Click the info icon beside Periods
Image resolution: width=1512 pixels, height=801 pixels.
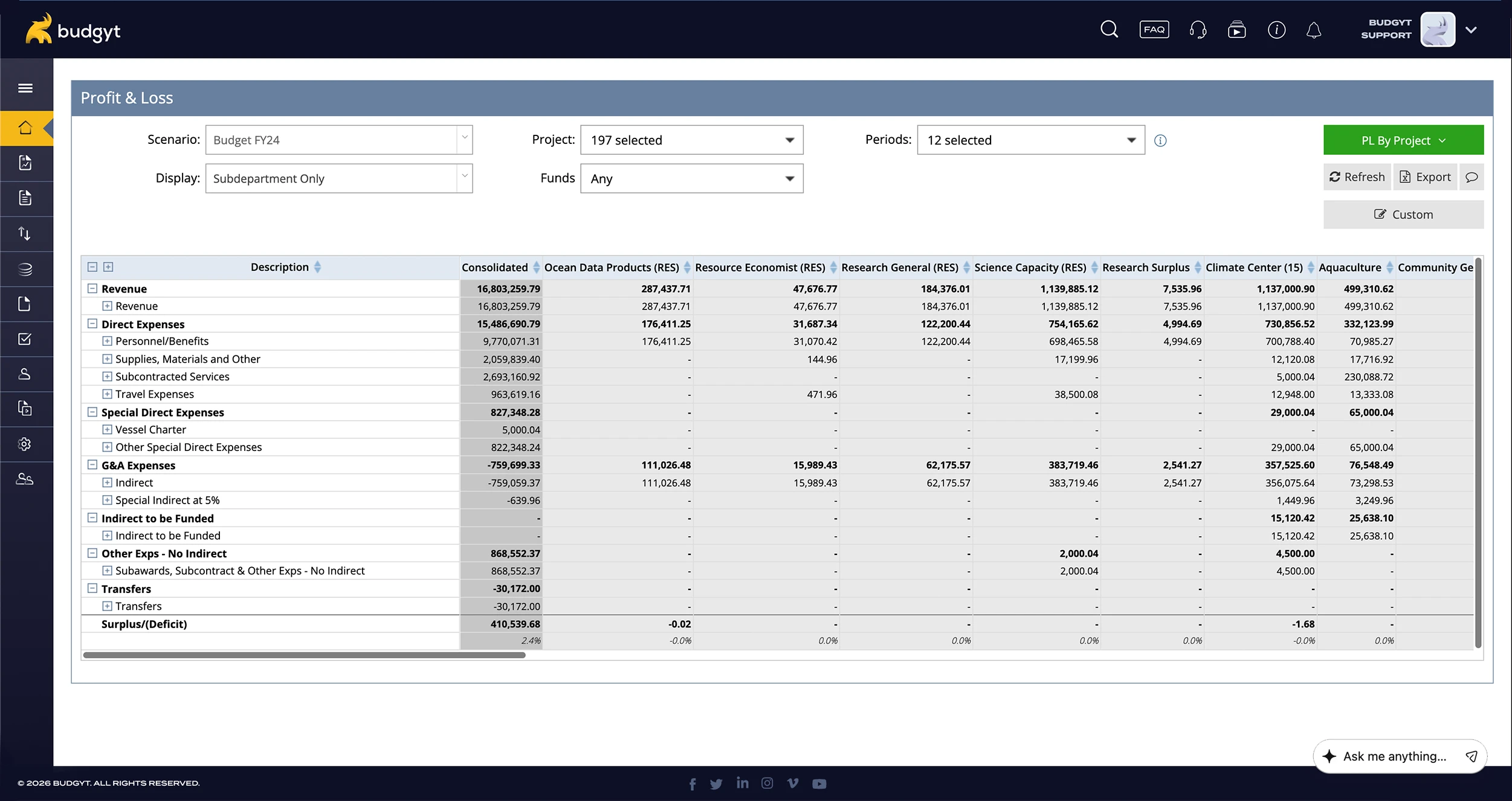(1160, 141)
